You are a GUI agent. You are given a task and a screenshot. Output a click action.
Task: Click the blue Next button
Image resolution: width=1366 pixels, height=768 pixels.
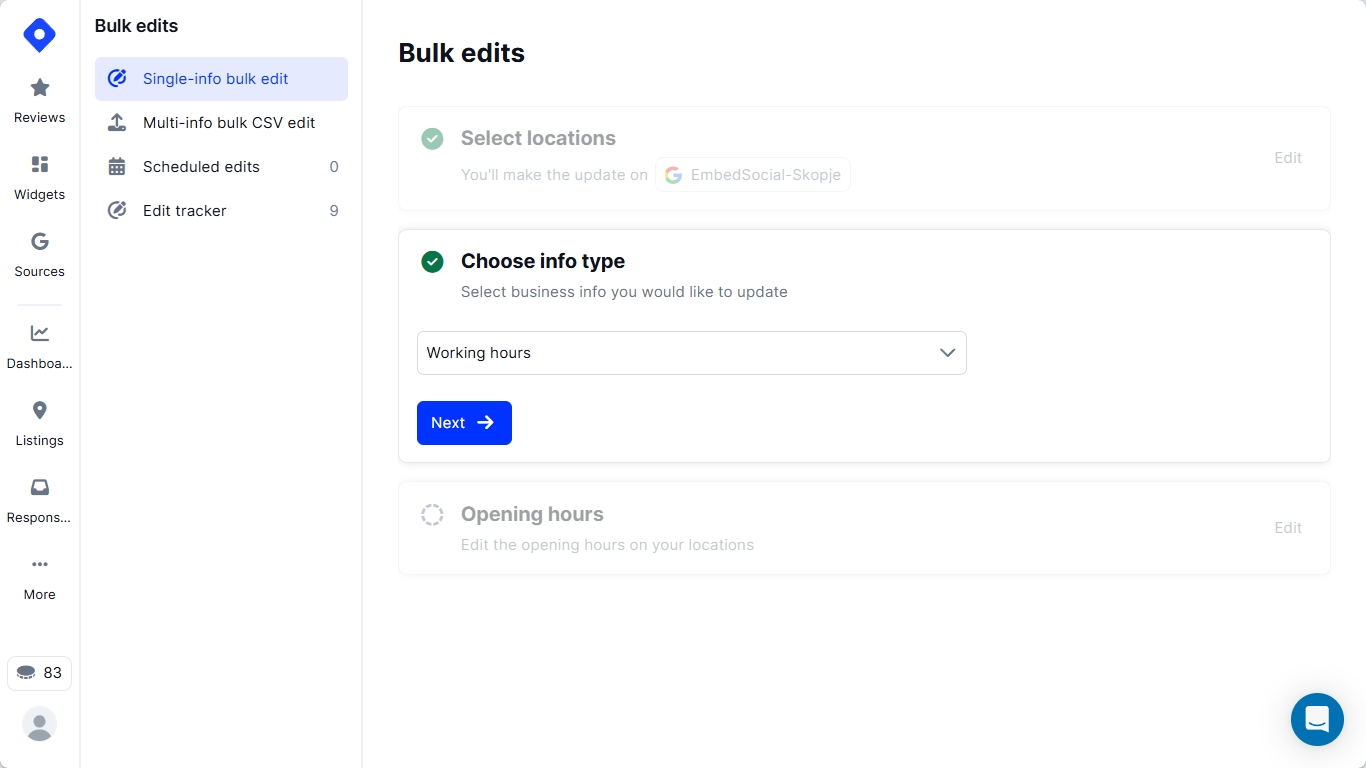[x=464, y=423]
